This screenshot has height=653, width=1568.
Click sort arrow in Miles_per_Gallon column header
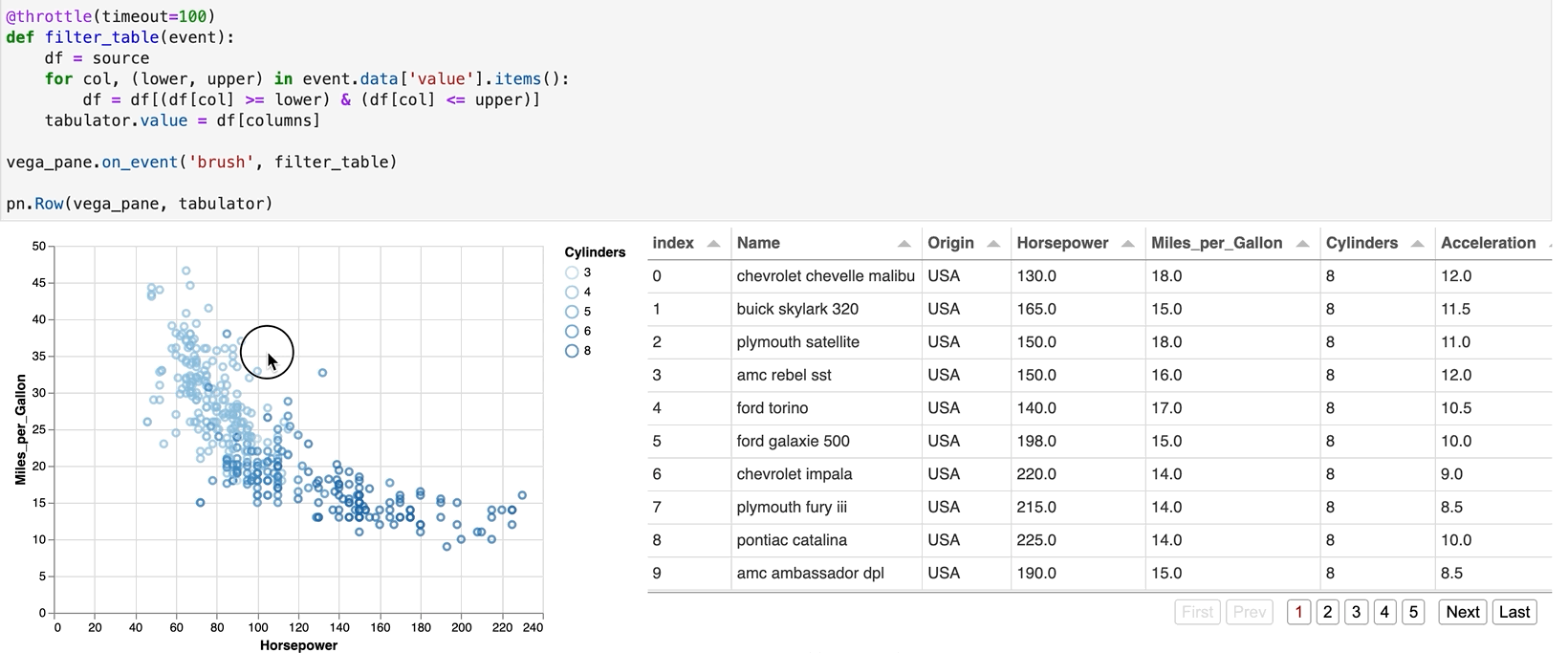coord(1302,244)
